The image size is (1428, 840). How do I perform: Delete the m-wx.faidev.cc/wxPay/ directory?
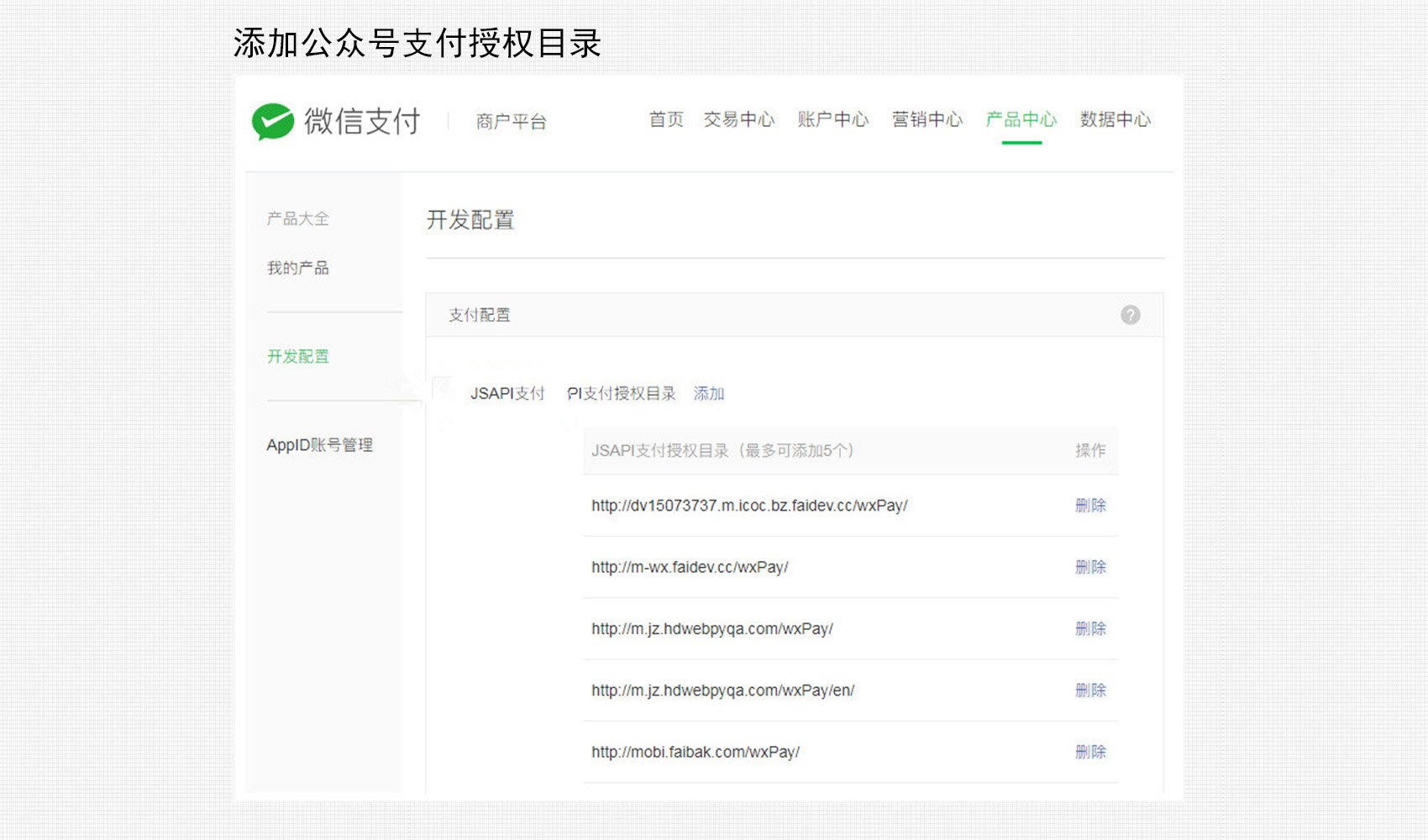[1090, 567]
